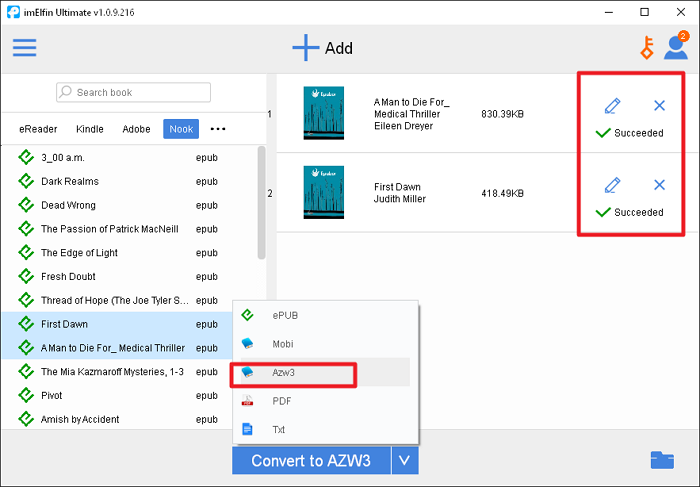Click cover thumbnail of First Dawn
Image resolution: width=700 pixels, height=487 pixels.
tap(324, 192)
